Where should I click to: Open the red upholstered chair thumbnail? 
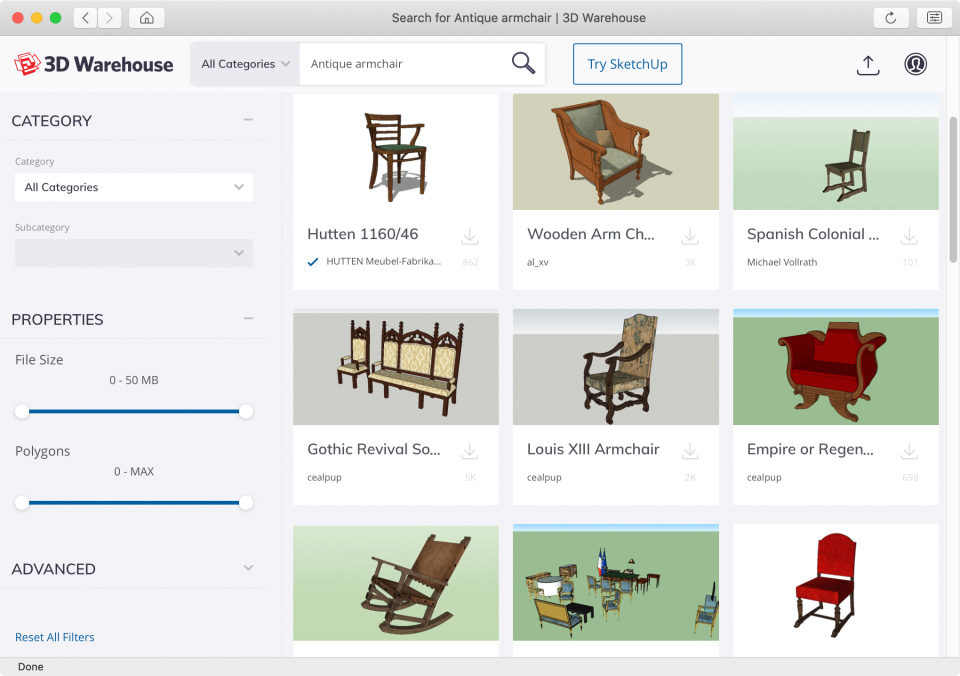tap(836, 582)
